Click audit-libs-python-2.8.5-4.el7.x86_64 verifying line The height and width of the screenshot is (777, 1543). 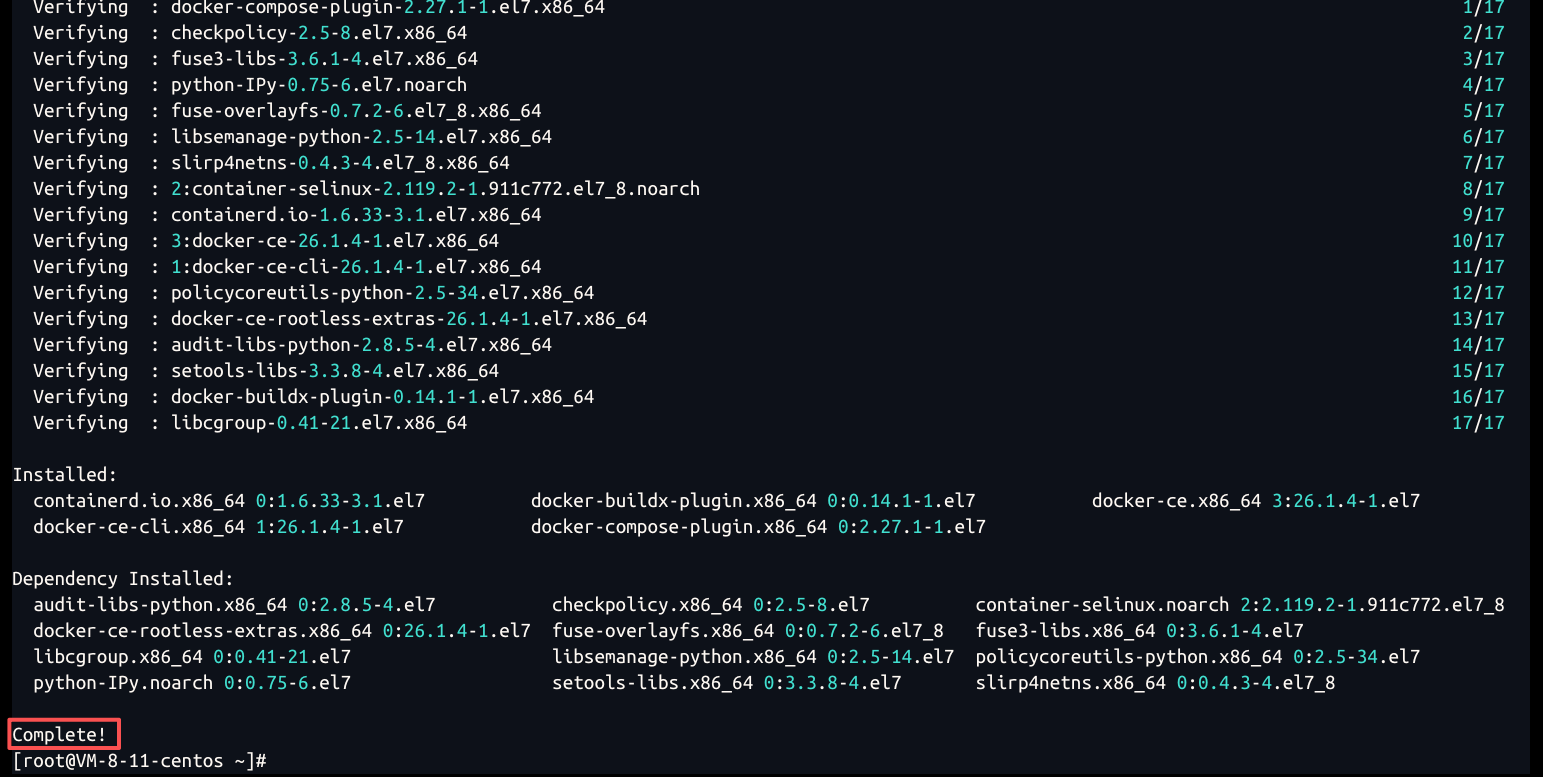768,344
